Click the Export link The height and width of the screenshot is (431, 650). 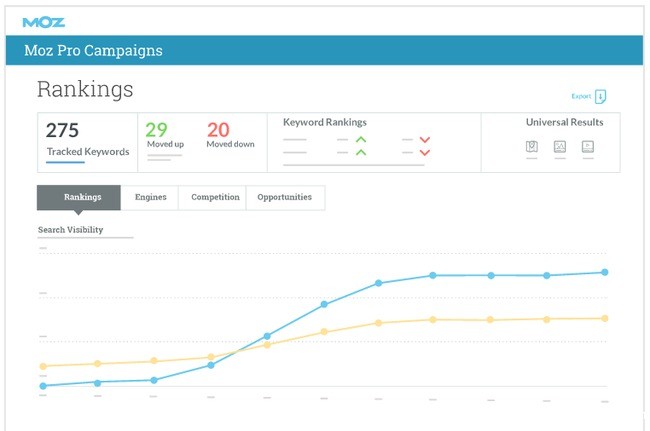581,97
